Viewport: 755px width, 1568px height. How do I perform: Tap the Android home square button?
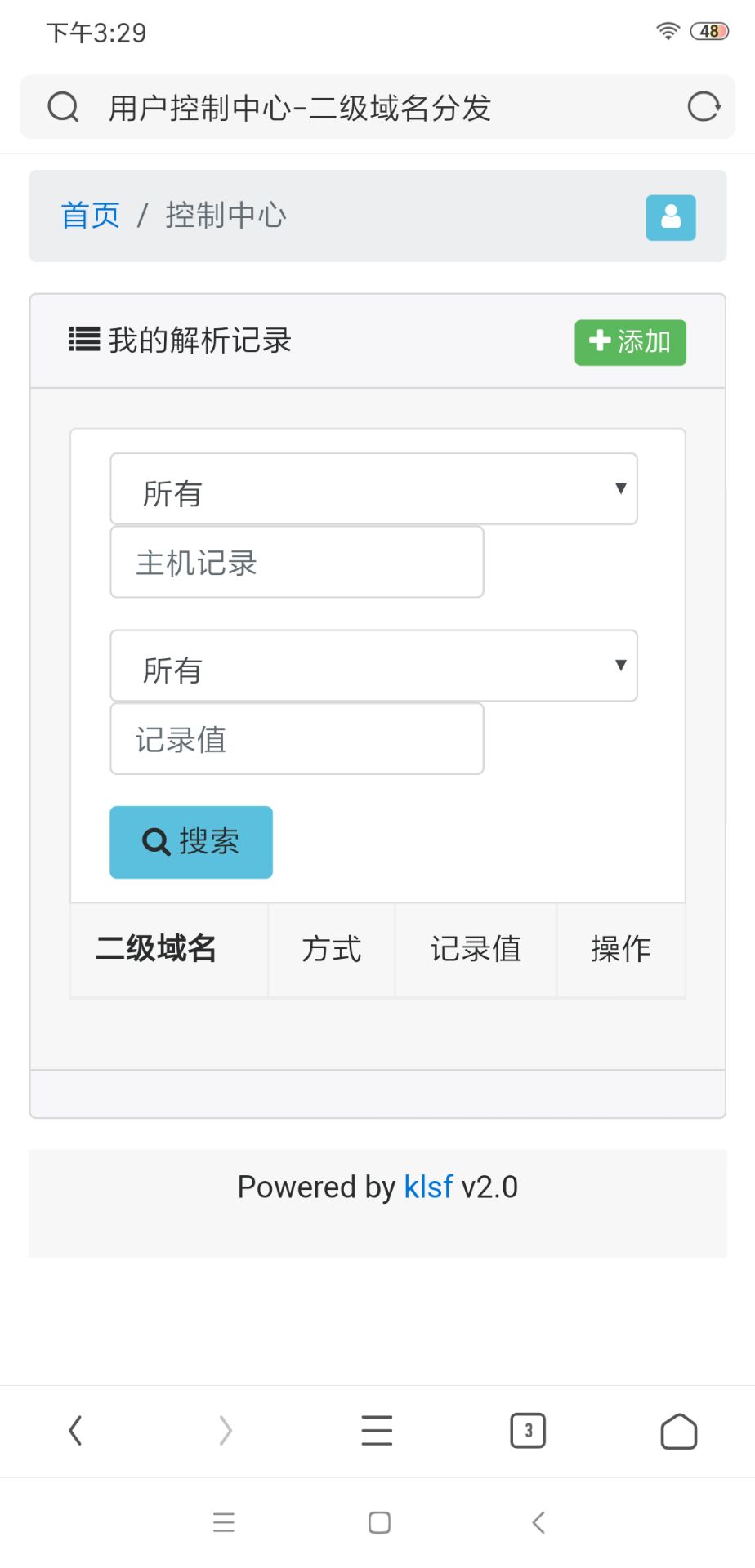379,1522
